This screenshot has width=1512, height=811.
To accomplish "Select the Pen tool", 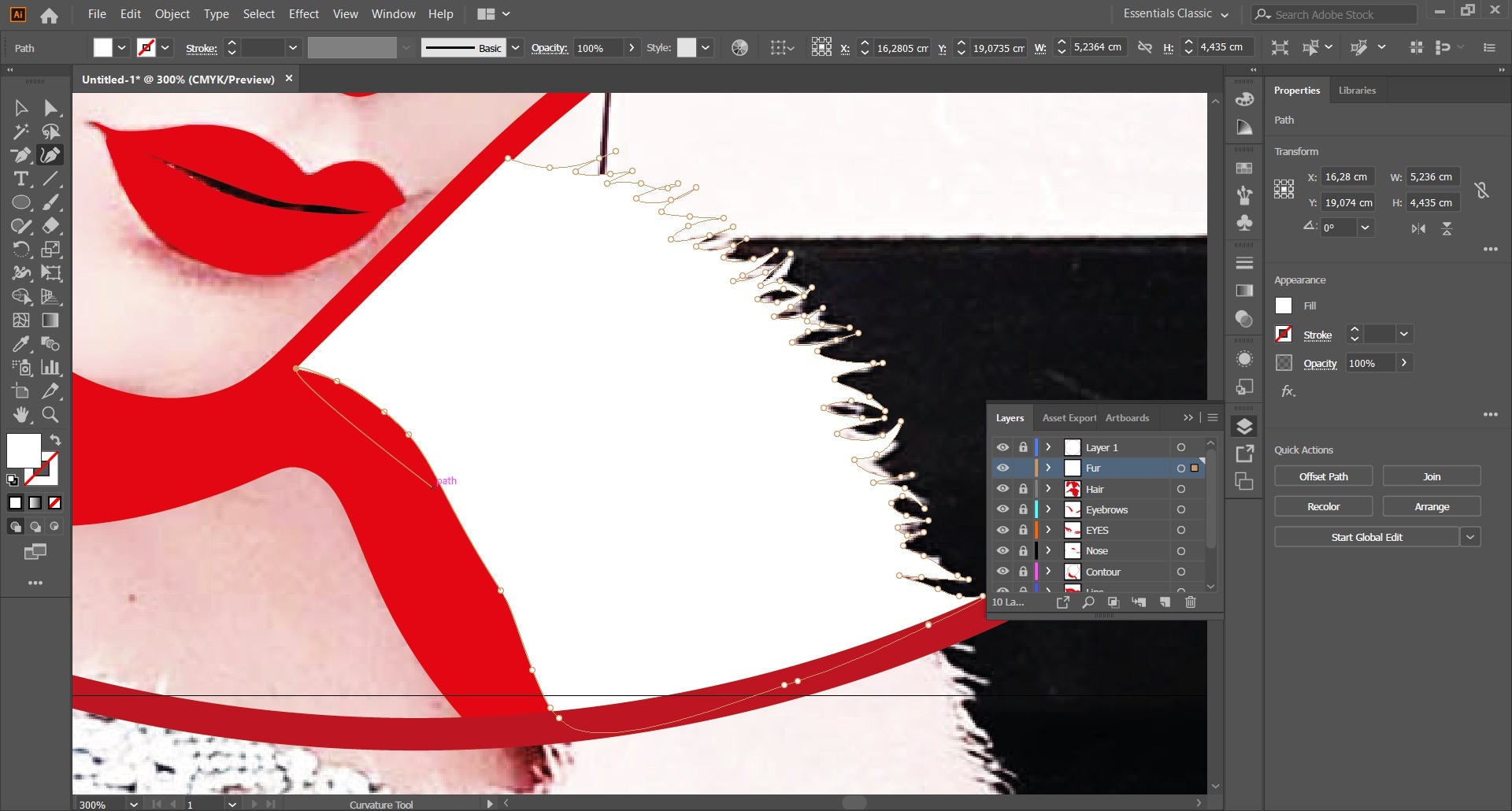I will click(21, 155).
